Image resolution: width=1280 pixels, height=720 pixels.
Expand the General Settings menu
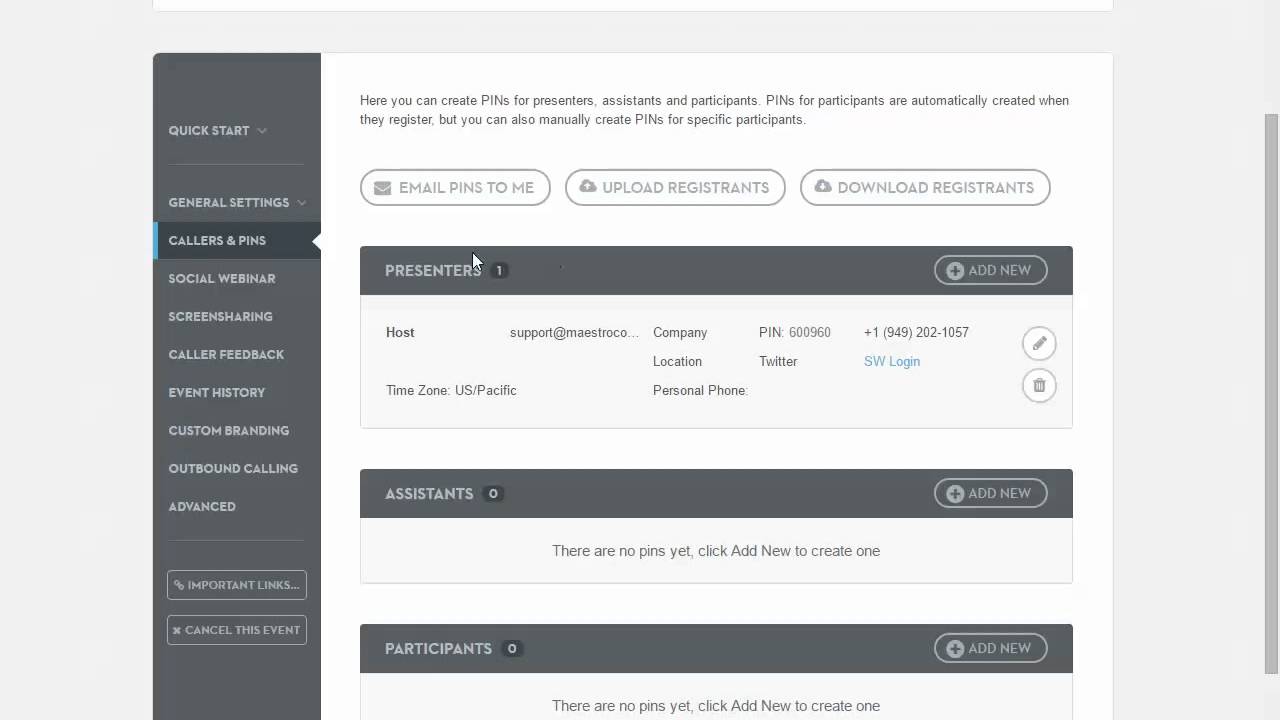237,202
